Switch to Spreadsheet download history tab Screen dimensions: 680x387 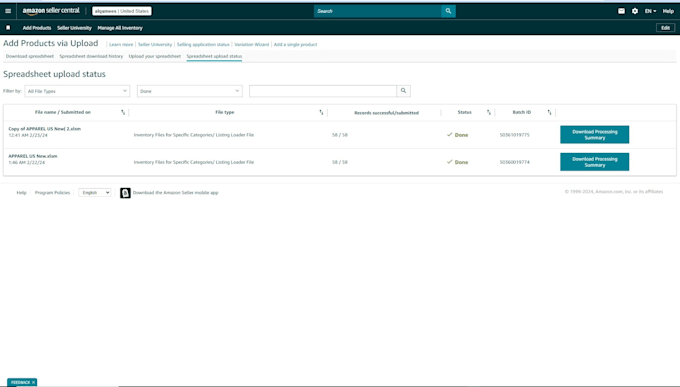91,56
